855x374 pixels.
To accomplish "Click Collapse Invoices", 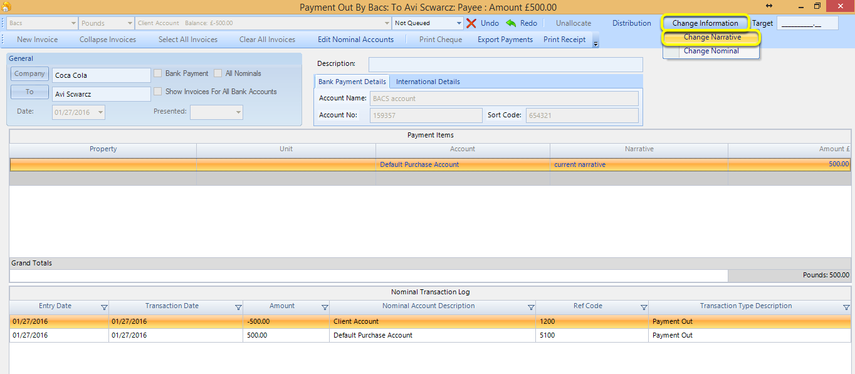I will point(107,40).
